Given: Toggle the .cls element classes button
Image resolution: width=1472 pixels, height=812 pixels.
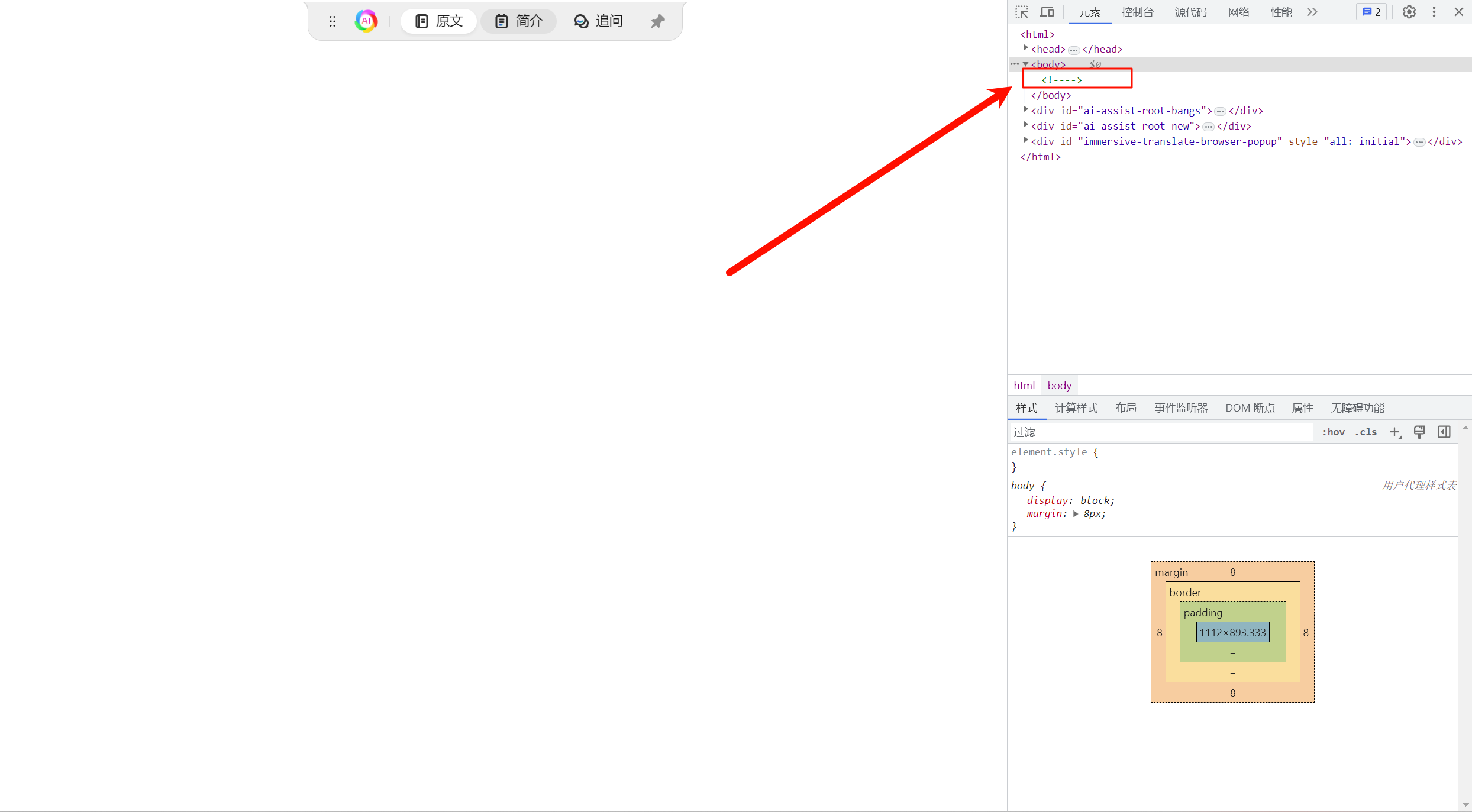Looking at the screenshot, I should point(1366,432).
